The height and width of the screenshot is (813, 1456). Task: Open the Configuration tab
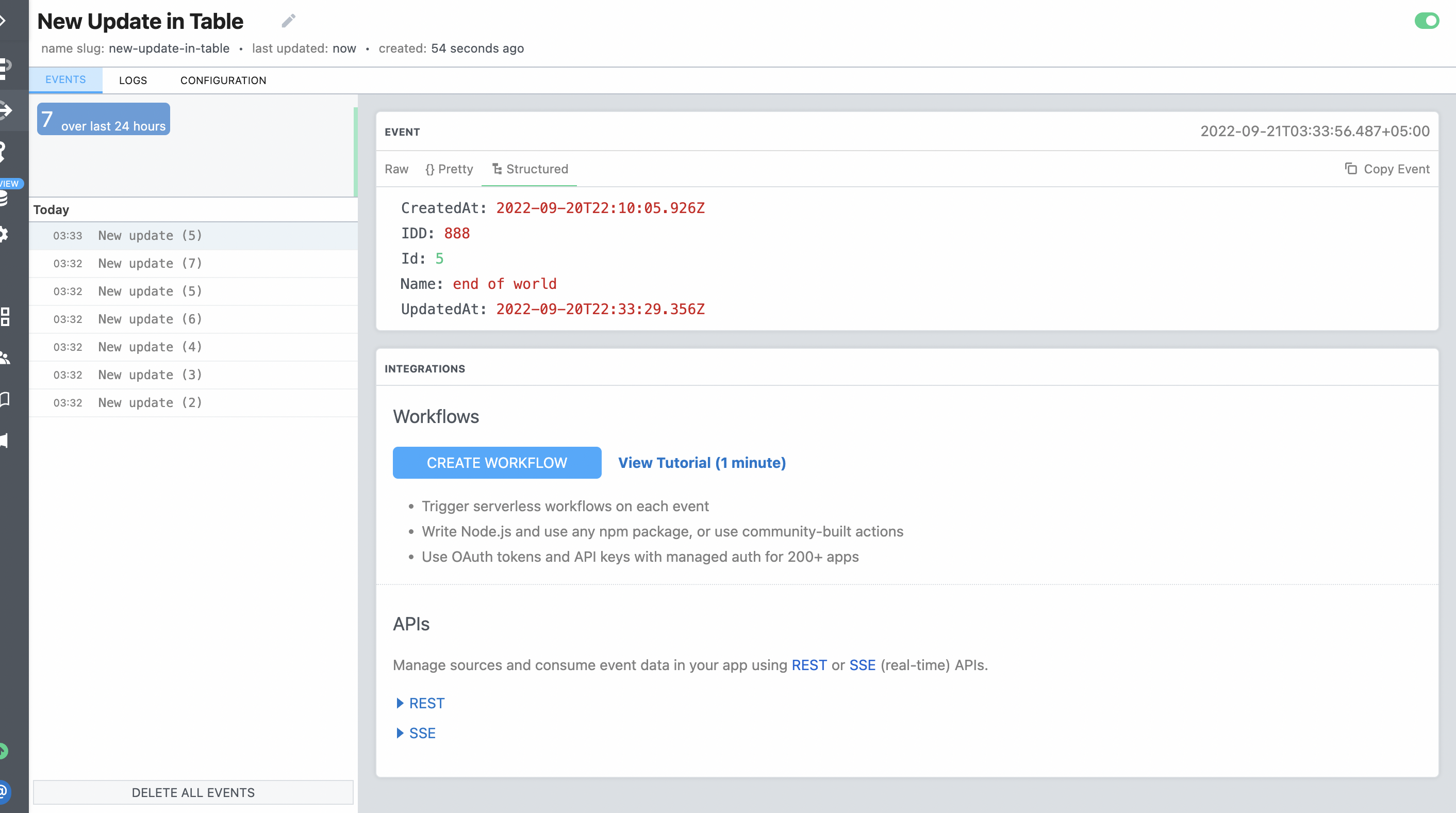click(223, 80)
